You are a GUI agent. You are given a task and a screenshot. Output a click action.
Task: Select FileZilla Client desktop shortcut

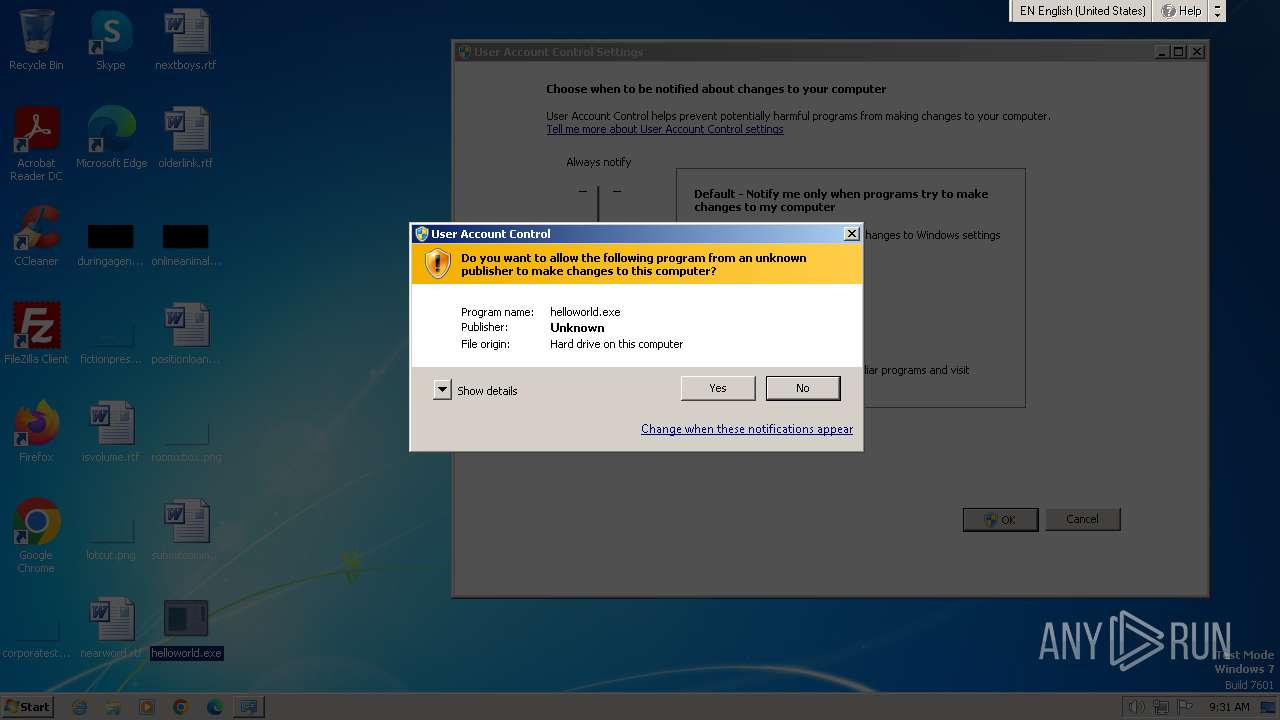click(x=36, y=335)
